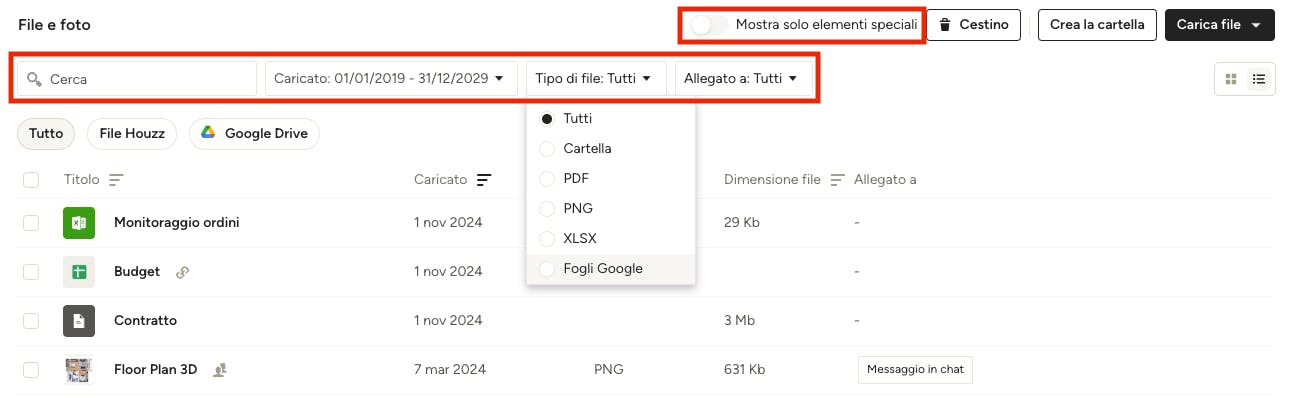
Task: Sort by Dimensione file sort icon
Action: click(x=838, y=180)
